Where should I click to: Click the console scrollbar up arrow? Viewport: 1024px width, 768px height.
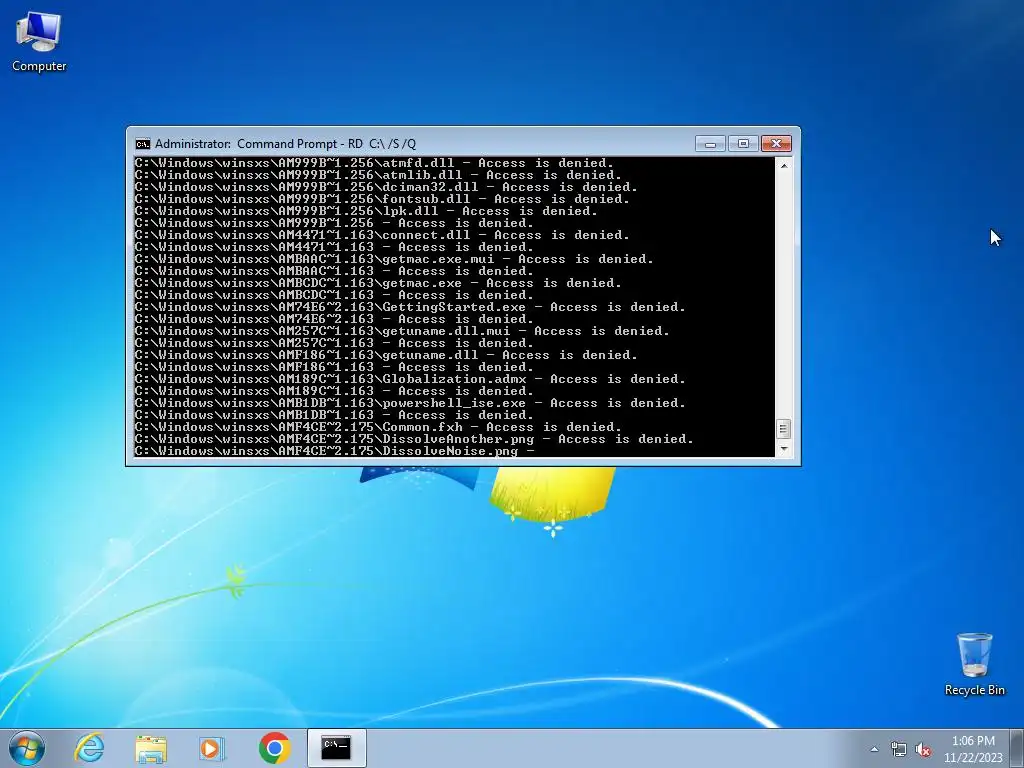pyautogui.click(x=784, y=165)
